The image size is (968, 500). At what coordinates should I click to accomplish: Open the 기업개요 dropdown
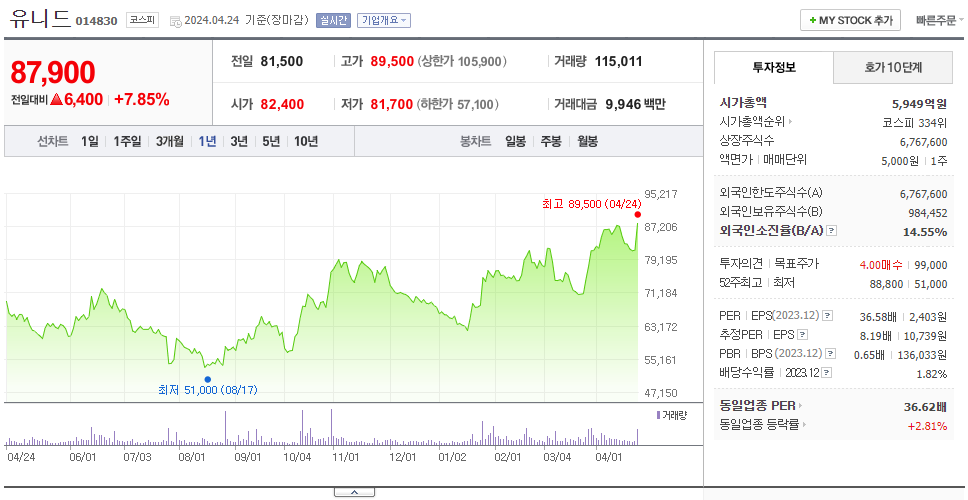tap(383, 20)
